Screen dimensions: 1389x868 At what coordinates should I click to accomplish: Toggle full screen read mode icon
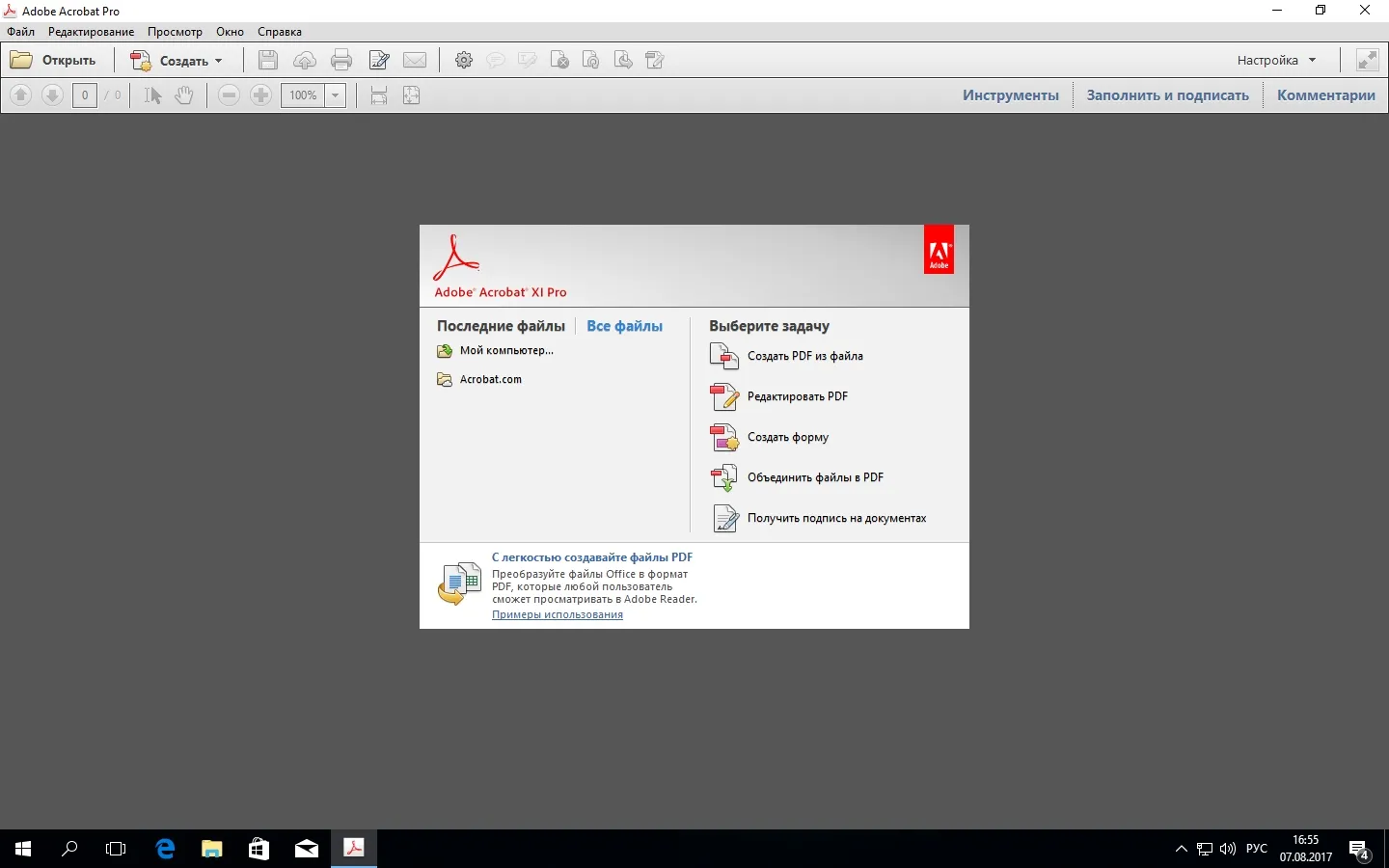point(1368,60)
